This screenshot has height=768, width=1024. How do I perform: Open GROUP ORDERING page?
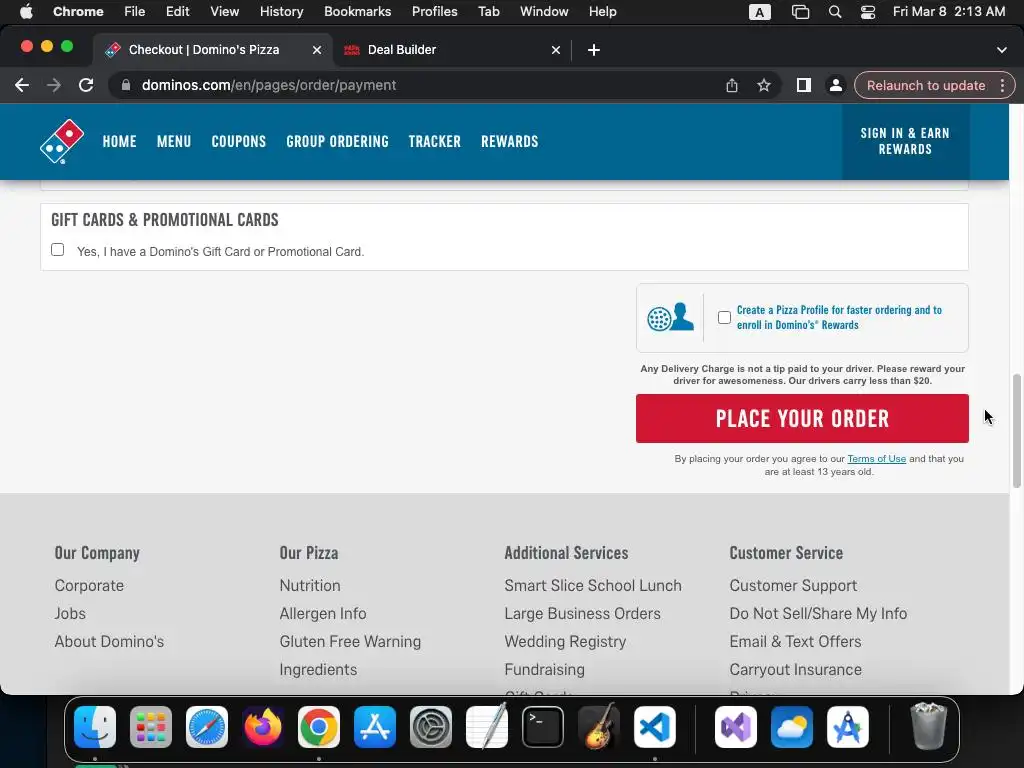[337, 142]
